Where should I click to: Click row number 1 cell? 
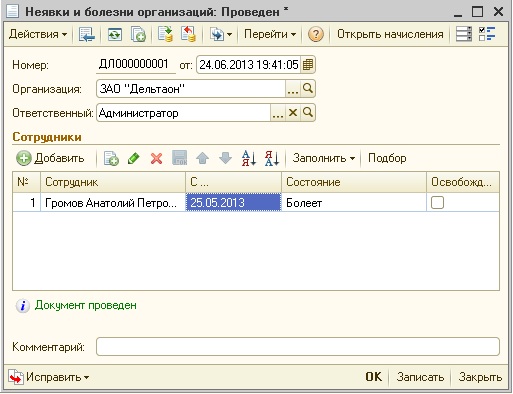click(x=26, y=203)
